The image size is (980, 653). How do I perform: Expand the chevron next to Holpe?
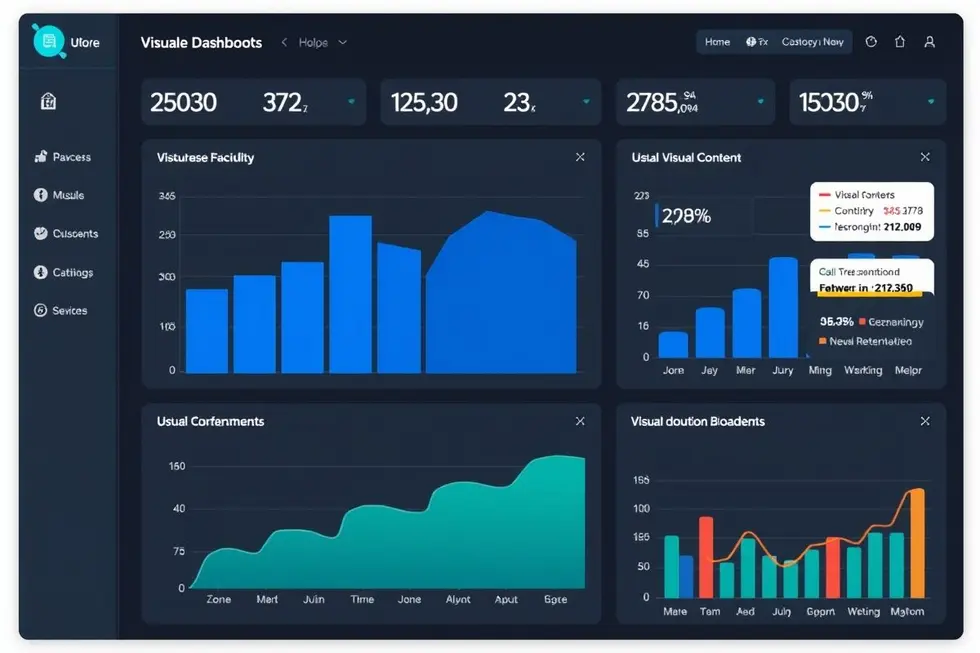tap(343, 43)
